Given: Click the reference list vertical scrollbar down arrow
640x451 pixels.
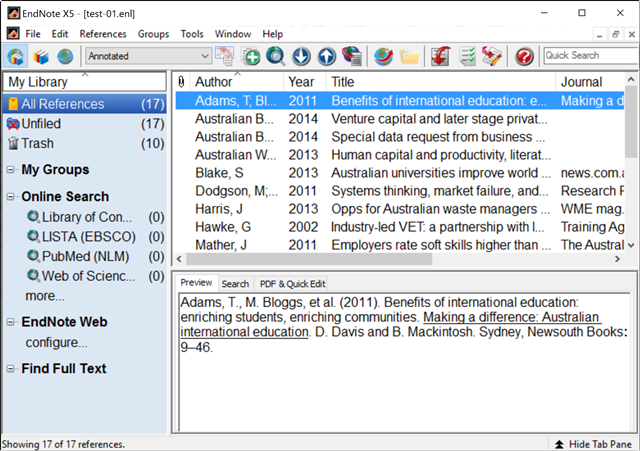Looking at the screenshot, I should point(631,245).
